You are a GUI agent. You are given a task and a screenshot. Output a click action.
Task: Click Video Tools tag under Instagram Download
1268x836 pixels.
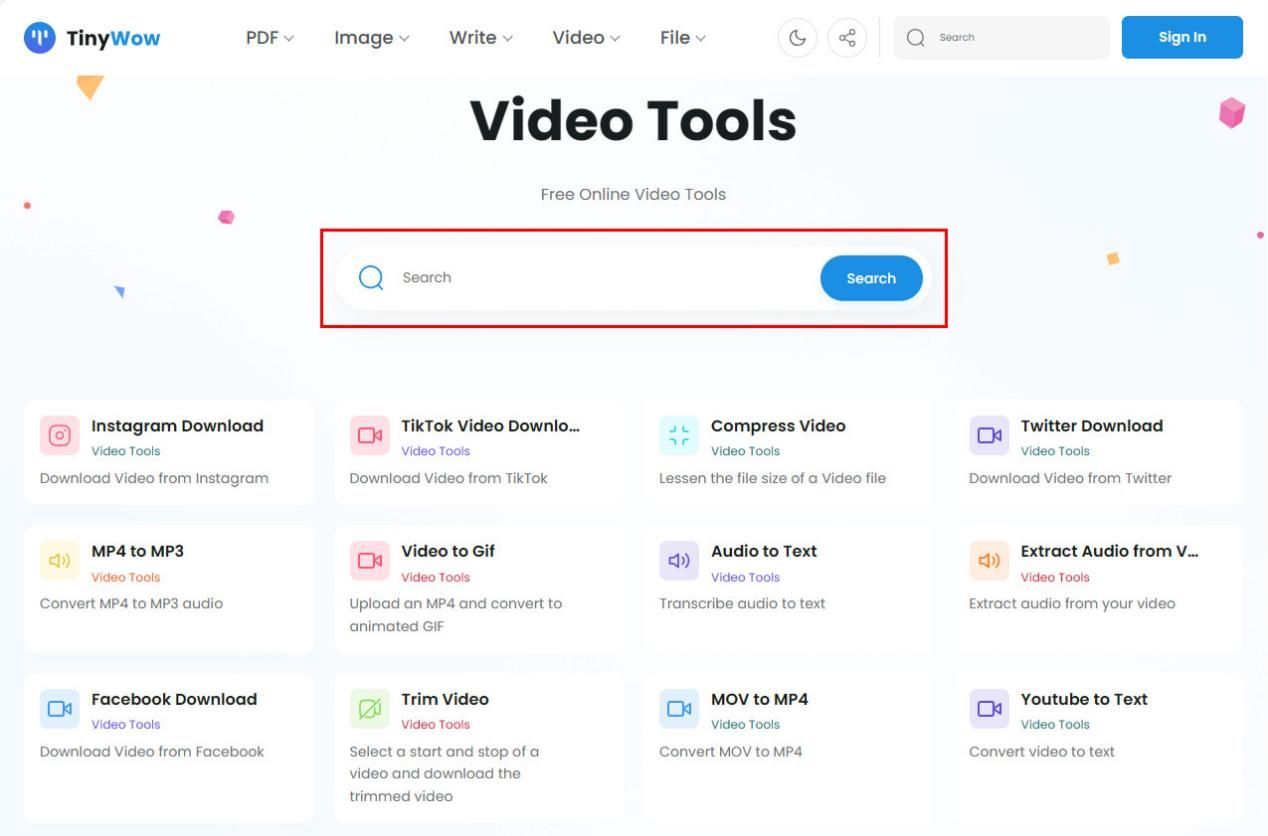pyautogui.click(x=125, y=451)
